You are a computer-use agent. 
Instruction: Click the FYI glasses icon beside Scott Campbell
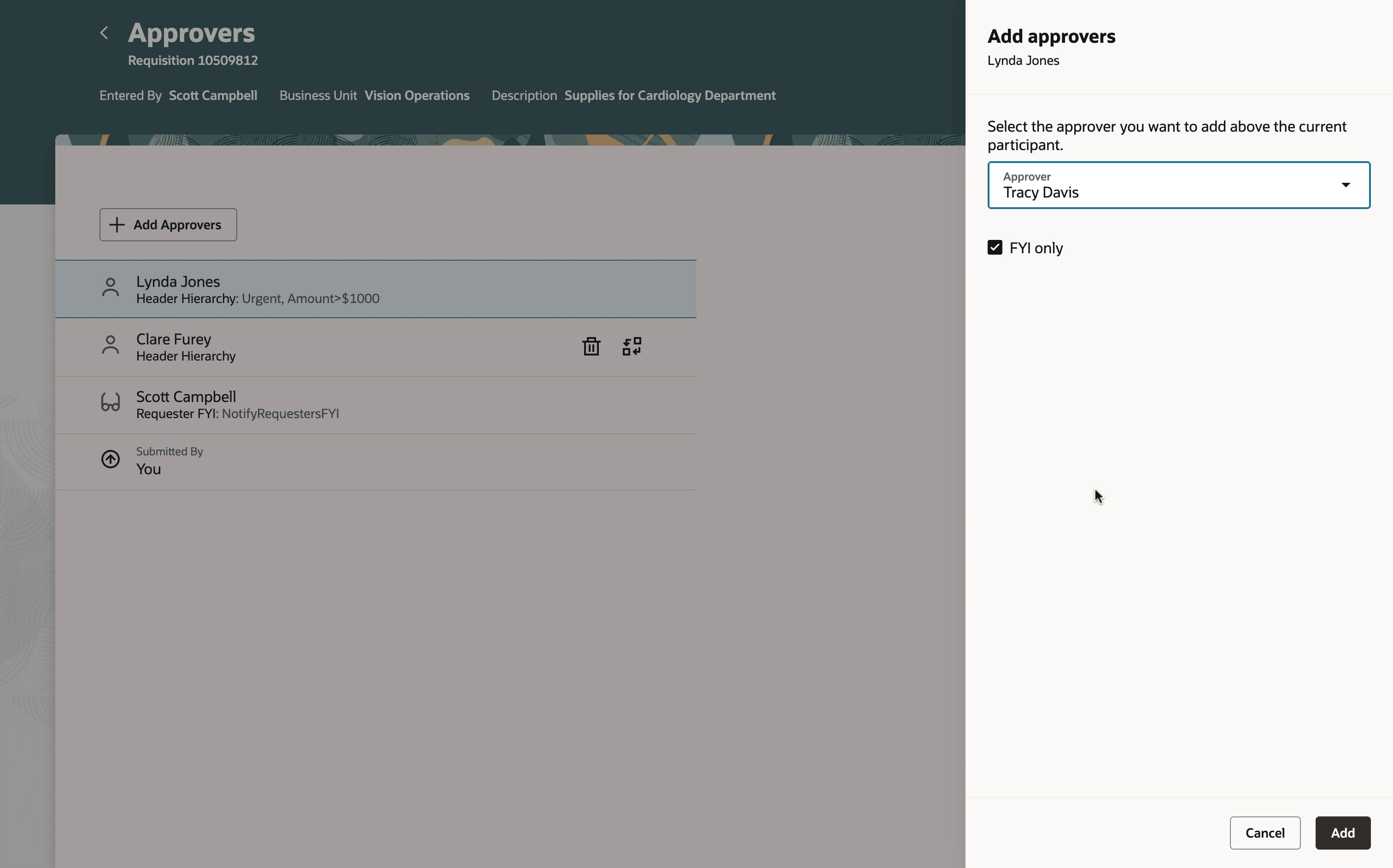point(110,403)
